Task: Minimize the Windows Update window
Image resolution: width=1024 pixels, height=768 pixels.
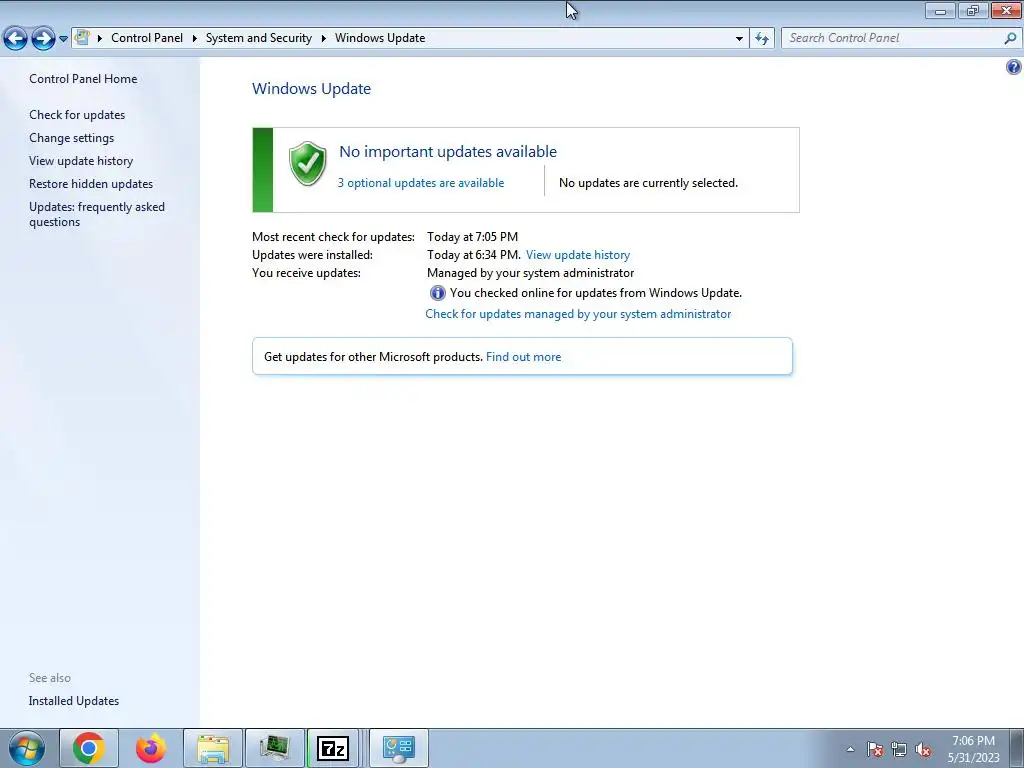Action: pos(940,10)
